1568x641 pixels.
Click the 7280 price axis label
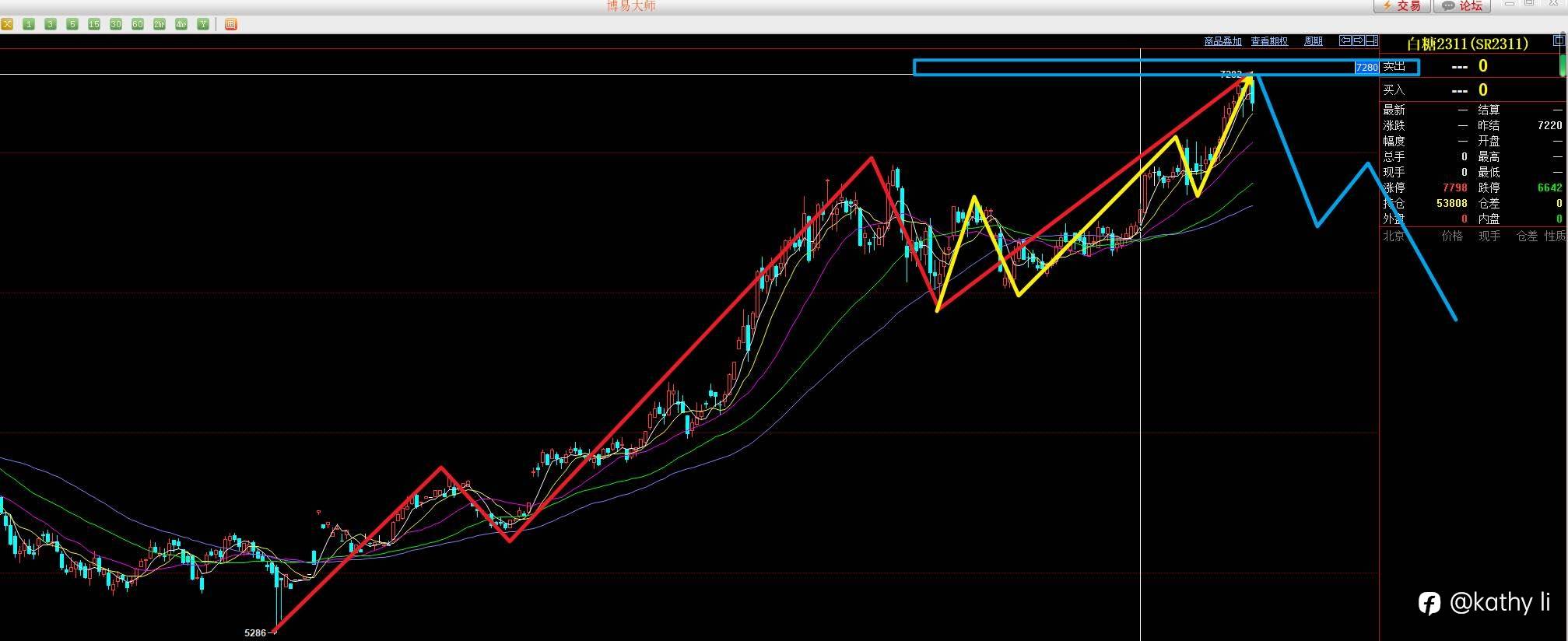click(1367, 68)
